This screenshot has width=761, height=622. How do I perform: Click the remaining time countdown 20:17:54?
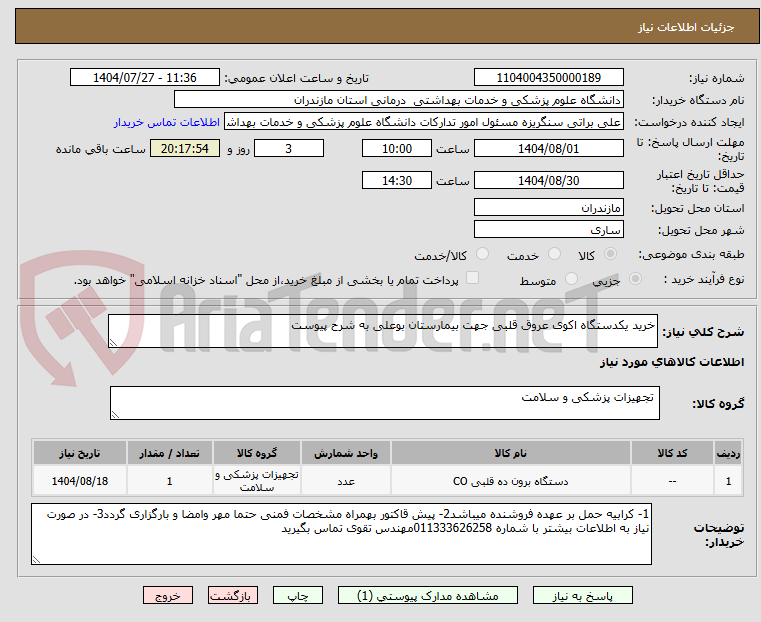click(185, 148)
